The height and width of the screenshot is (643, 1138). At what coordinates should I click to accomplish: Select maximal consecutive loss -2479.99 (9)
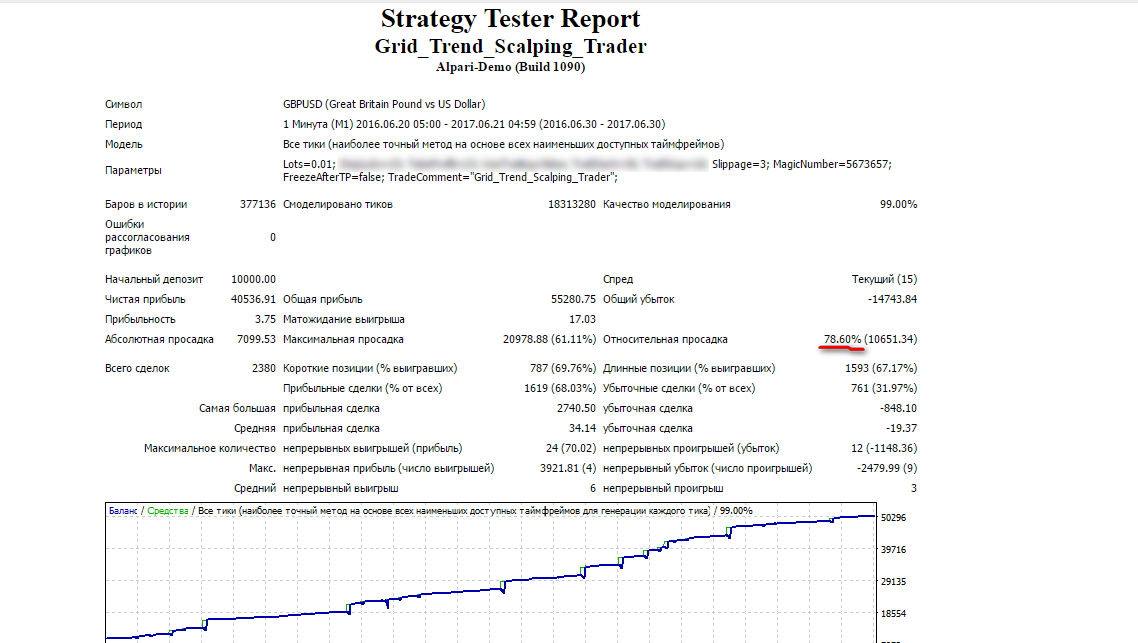tap(887, 469)
